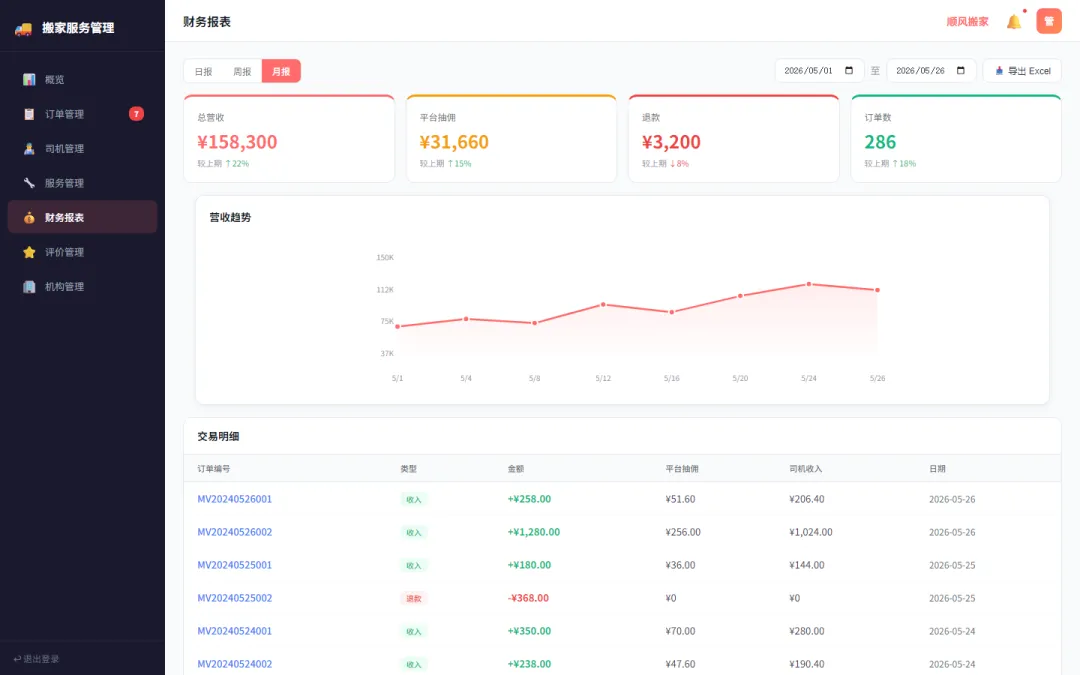Switch to the 周报 tab
1080x675 pixels.
click(x=242, y=71)
